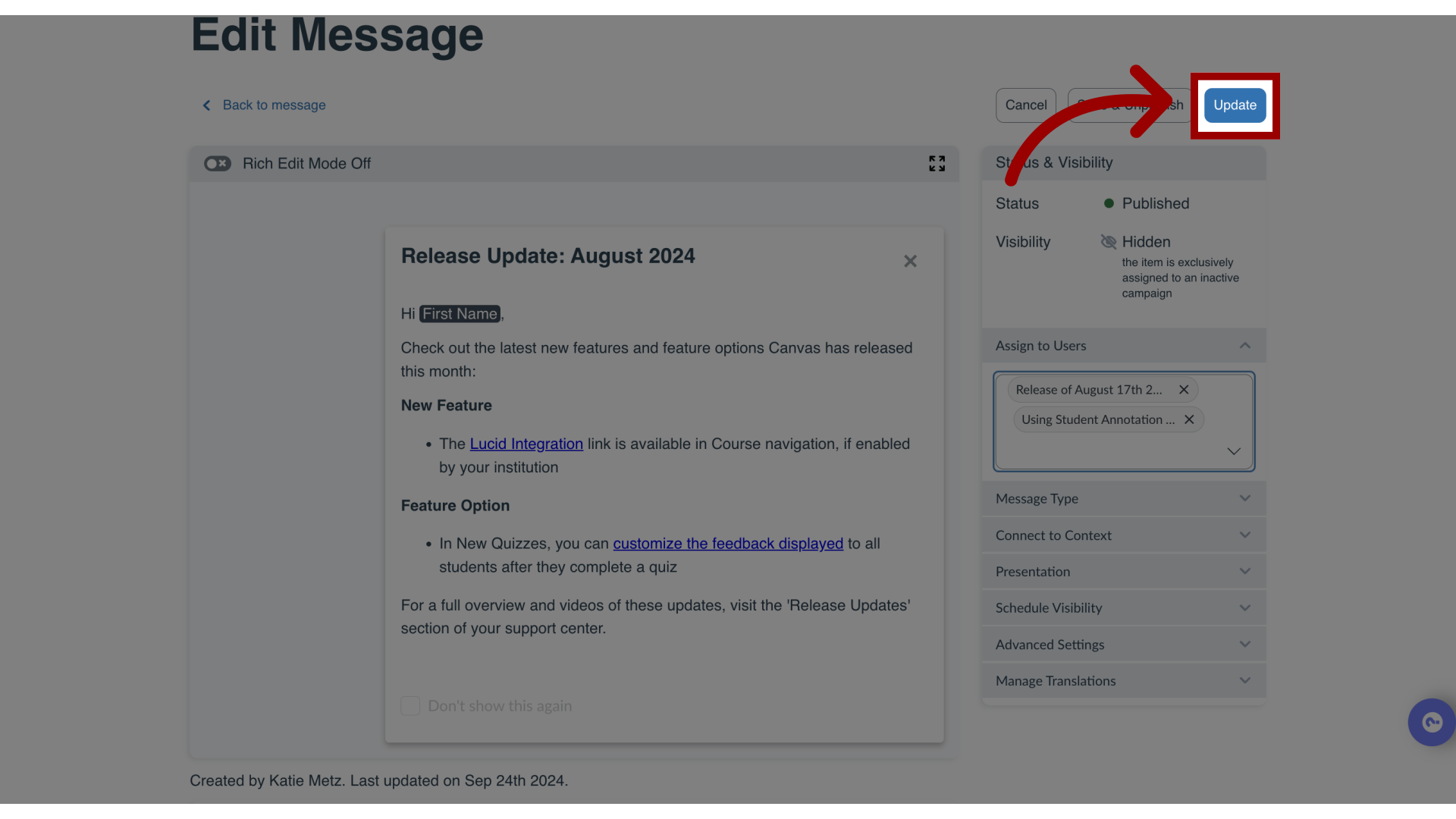Viewport: 1456px width, 819px height.
Task: Toggle Rich Edit Mode Off switch
Action: tap(217, 163)
